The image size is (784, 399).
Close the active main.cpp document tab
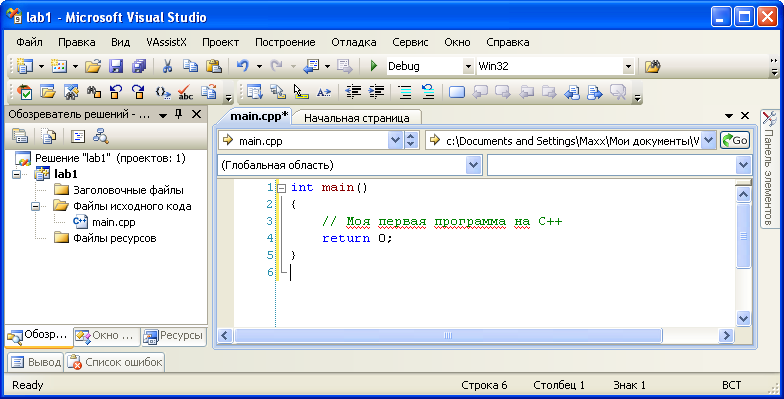pyautogui.click(x=745, y=116)
